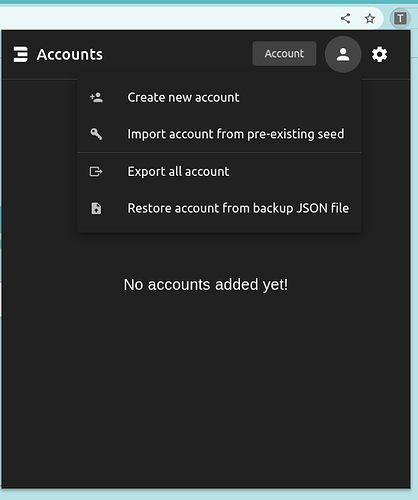Click the browser share icon
The width and height of the screenshot is (418, 500).
(345, 18)
